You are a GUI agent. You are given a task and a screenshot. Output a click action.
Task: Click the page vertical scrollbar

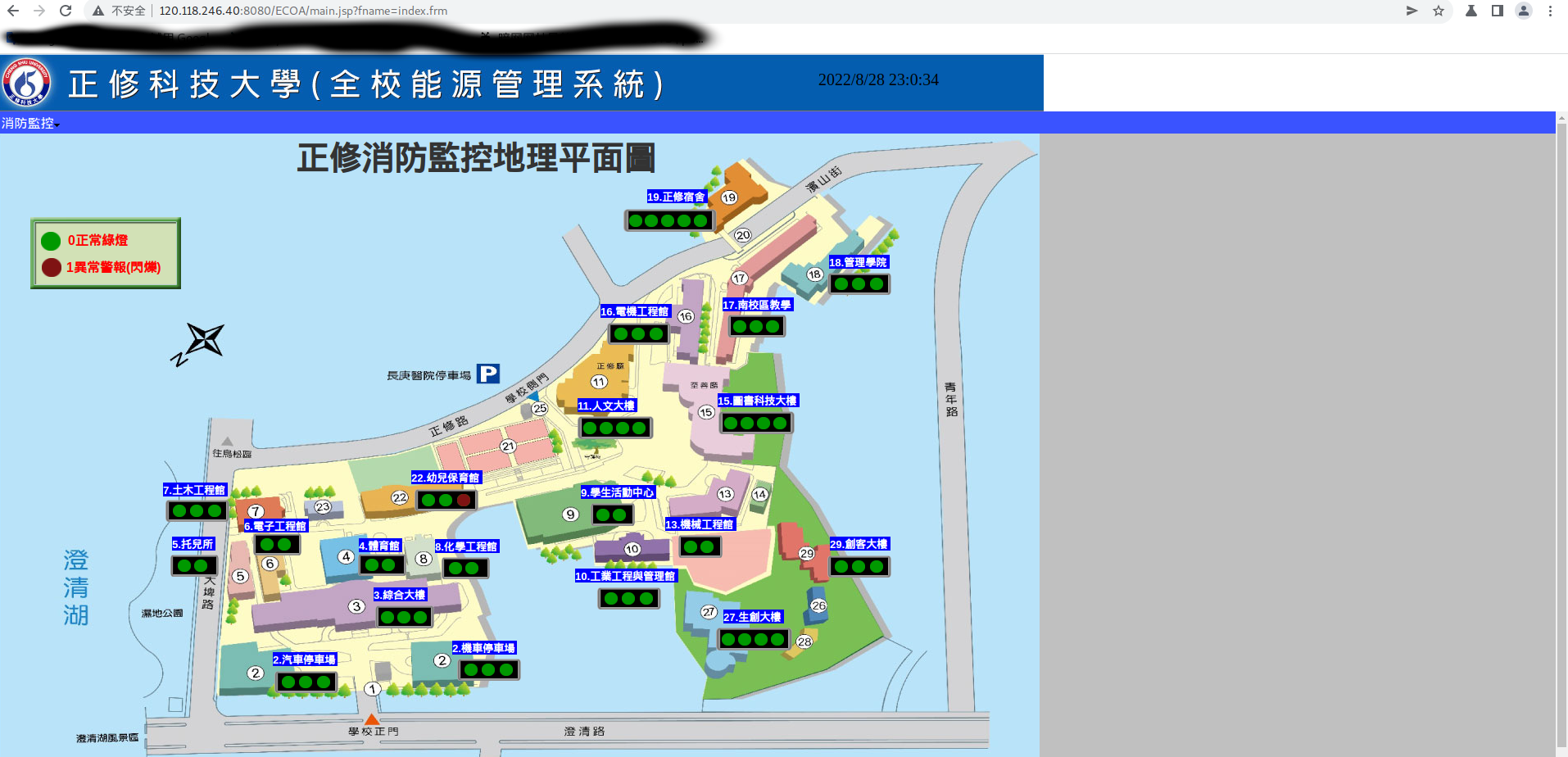(x=1561, y=434)
